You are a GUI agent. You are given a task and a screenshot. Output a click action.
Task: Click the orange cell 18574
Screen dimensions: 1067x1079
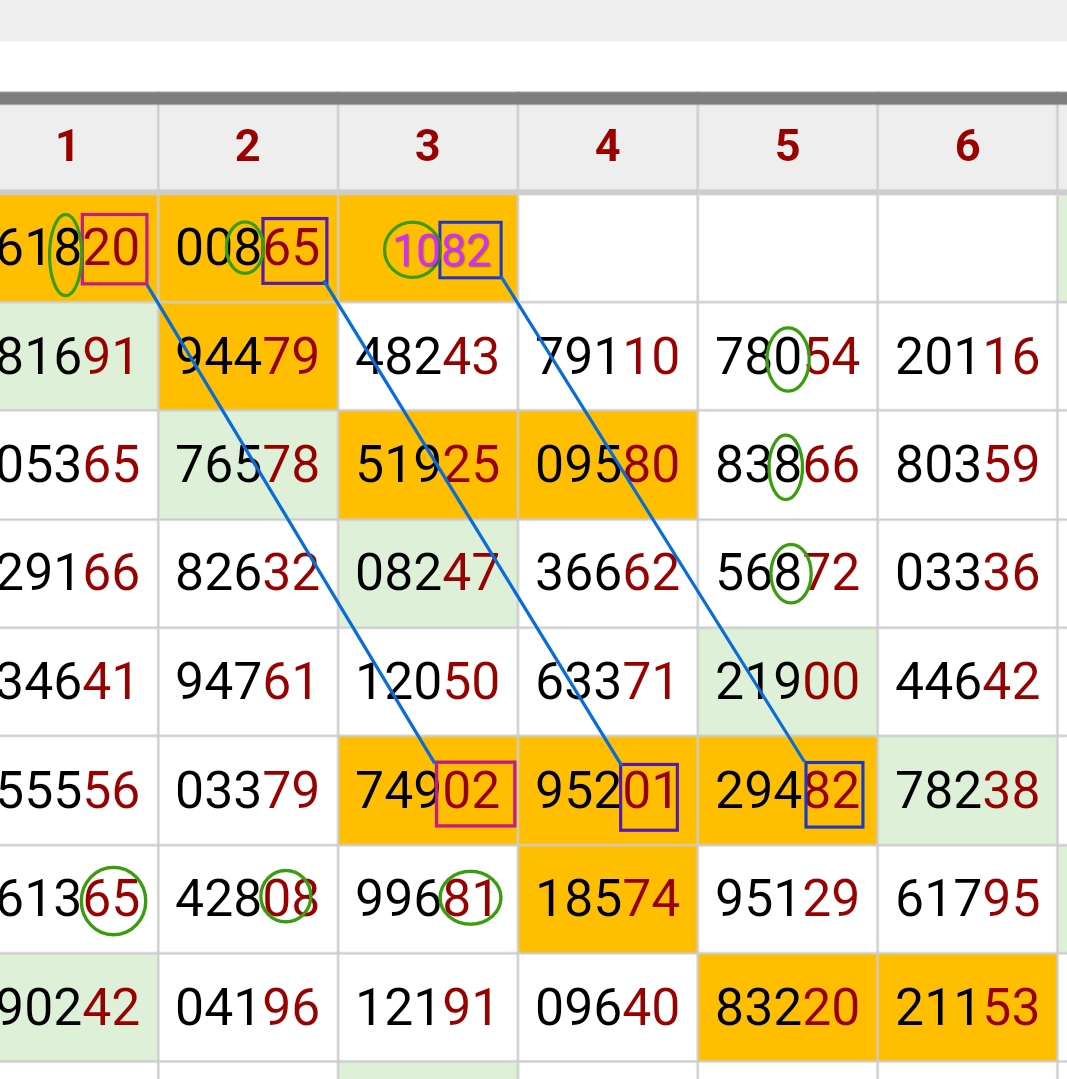[608, 898]
